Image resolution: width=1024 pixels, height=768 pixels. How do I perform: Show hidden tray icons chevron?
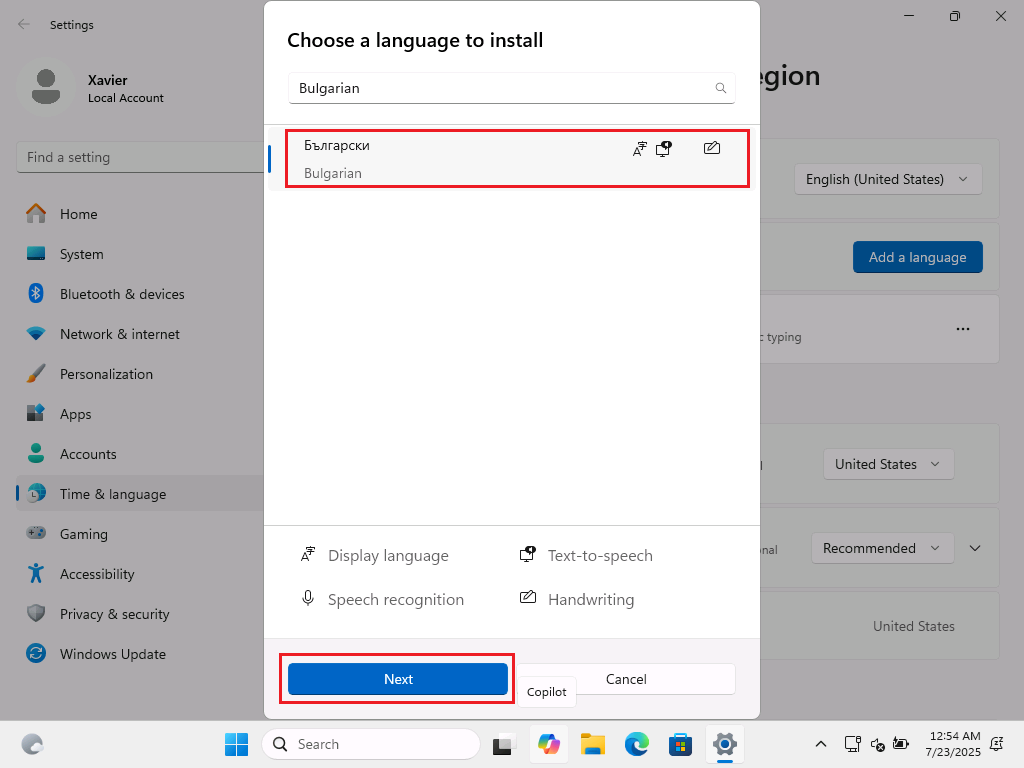click(x=821, y=744)
